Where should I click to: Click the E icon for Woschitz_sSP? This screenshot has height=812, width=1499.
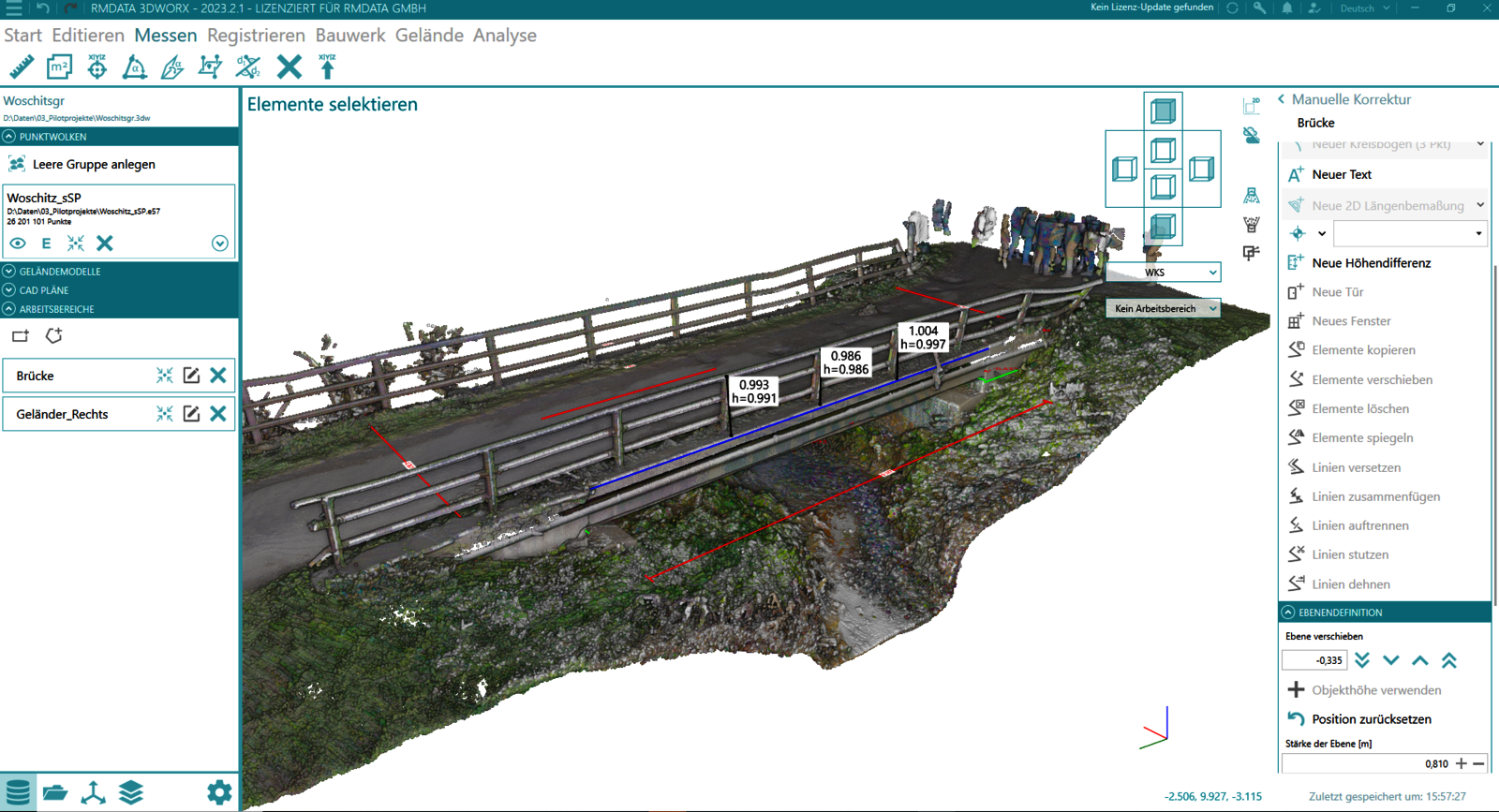point(46,244)
